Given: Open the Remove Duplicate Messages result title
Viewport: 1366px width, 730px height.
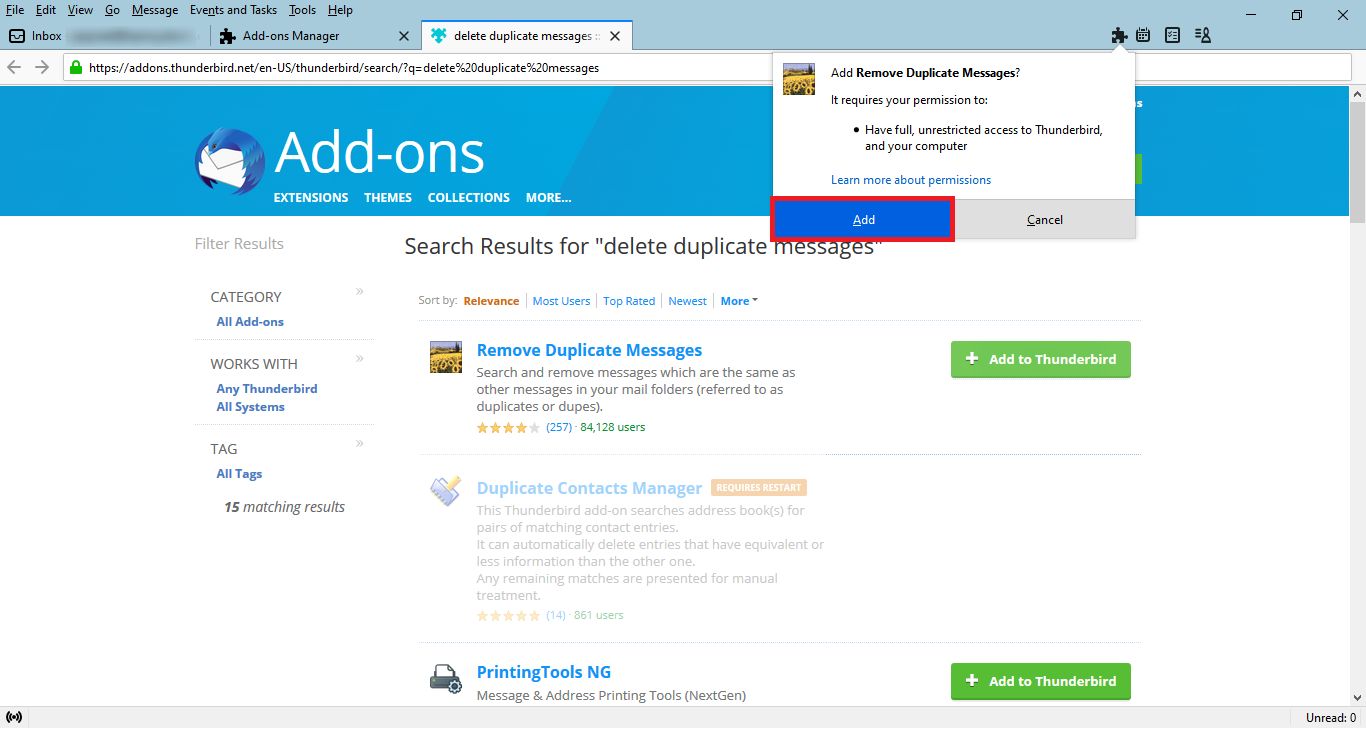Looking at the screenshot, I should [589, 350].
